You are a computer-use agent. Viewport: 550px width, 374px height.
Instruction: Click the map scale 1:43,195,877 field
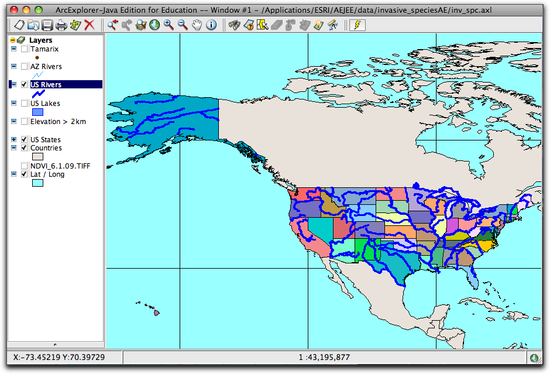pos(324,357)
